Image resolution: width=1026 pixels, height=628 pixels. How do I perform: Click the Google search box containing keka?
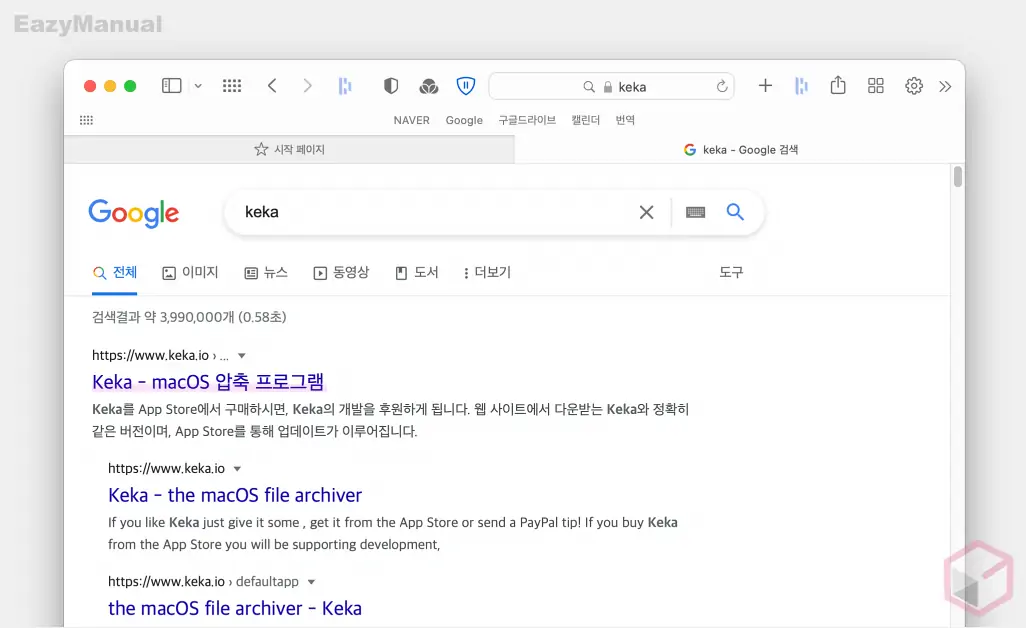432,212
